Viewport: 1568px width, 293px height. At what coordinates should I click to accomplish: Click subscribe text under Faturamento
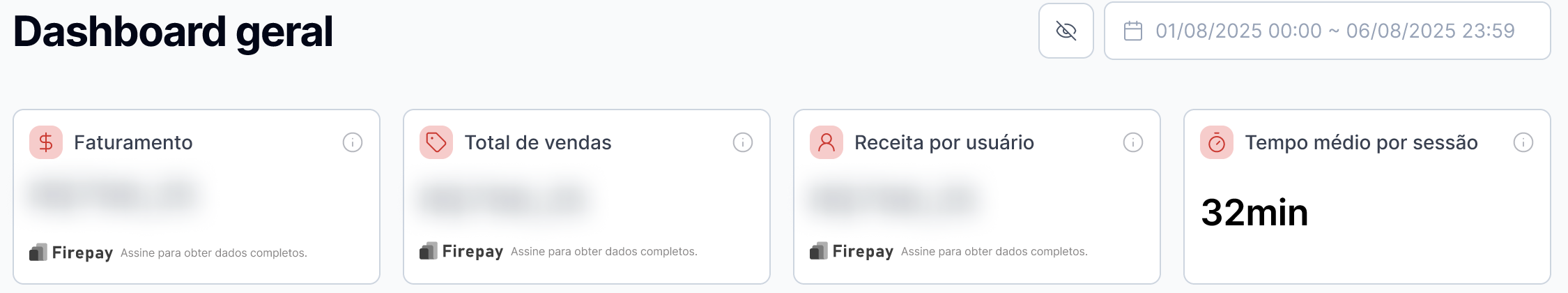pyautogui.click(x=214, y=253)
